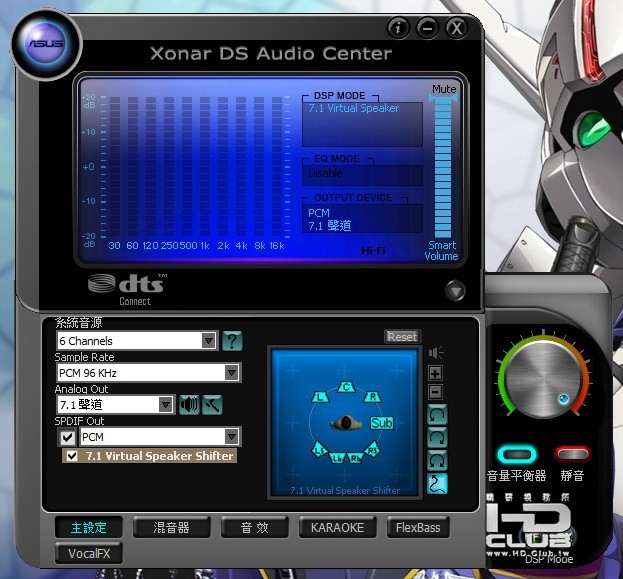Screen dimensions: 623x579
Task: Toggle the SPDIF Out checkbox
Action: [x=67, y=438]
